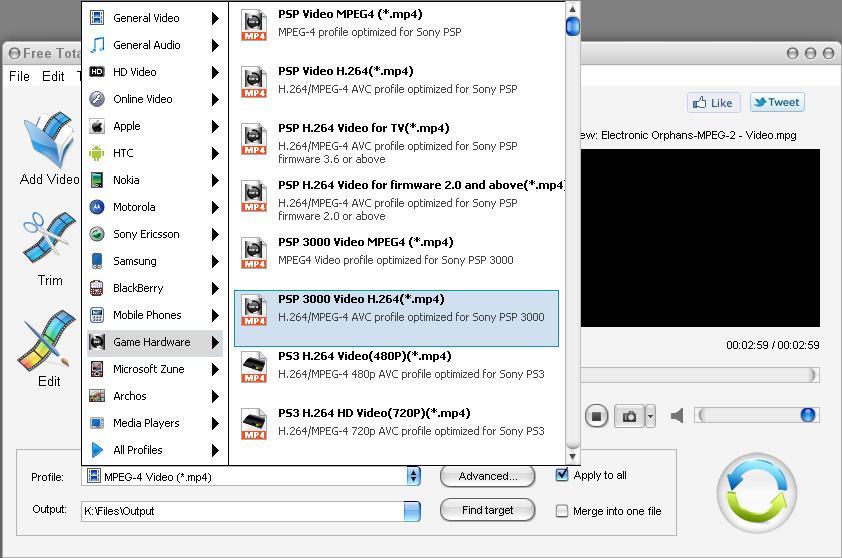Expand the Samsung submenu arrow
Viewport: 842px width, 558px height.
point(215,262)
